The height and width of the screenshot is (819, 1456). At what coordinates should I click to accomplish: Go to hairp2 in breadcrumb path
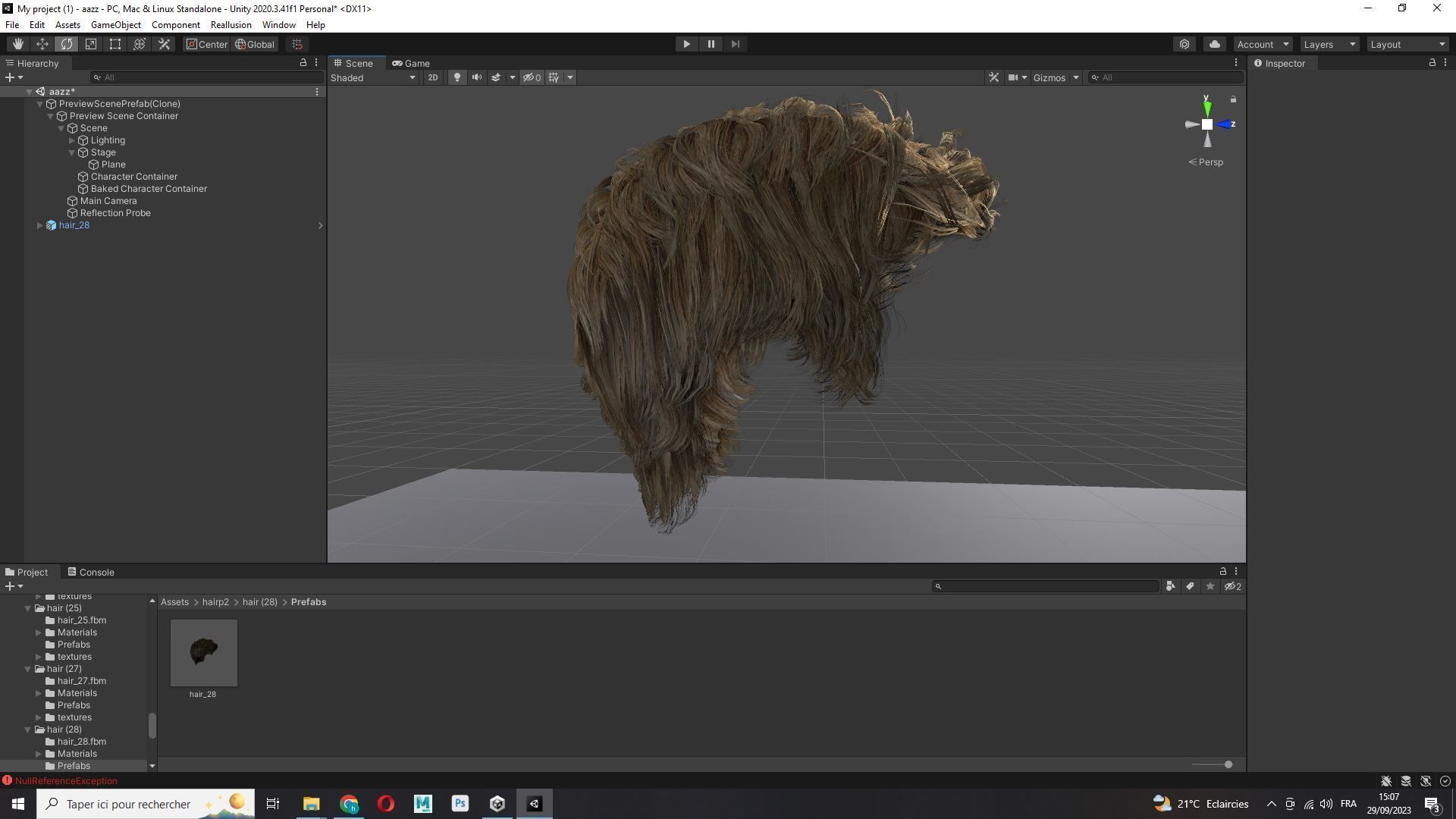215,602
